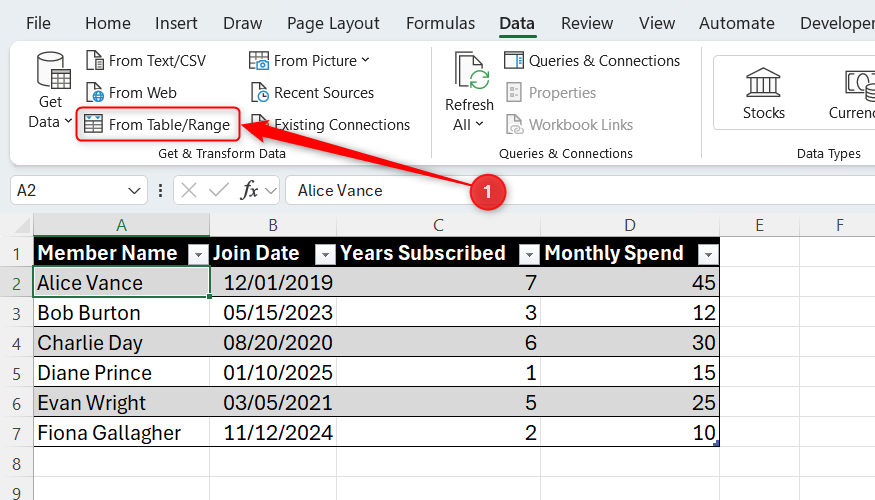Screen dimensions: 875x500
Task: Select the Alice Vance cell A2
Action: pos(121,283)
